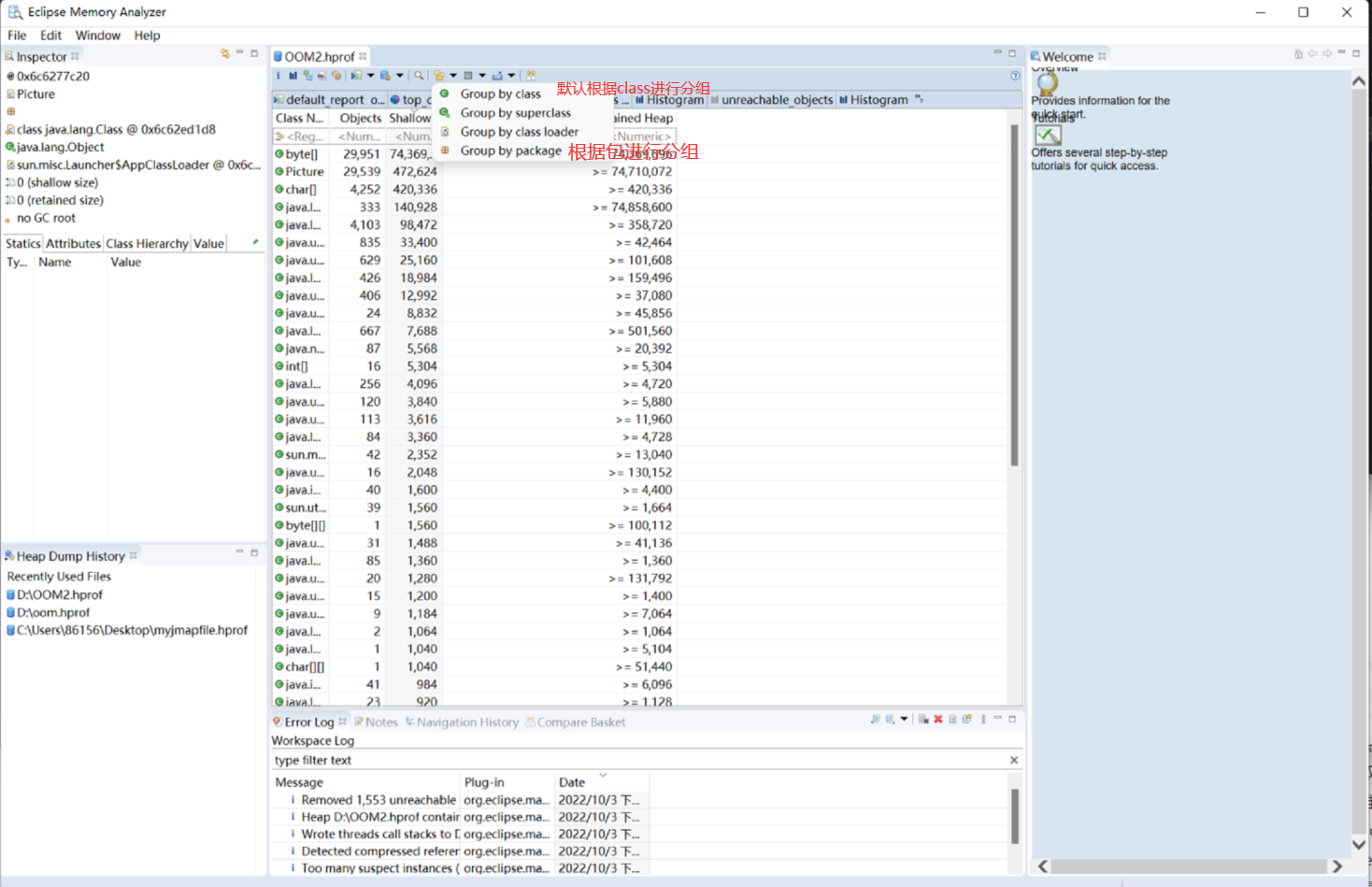
Task: Open the heap dump Overview info icon
Action: point(279,76)
